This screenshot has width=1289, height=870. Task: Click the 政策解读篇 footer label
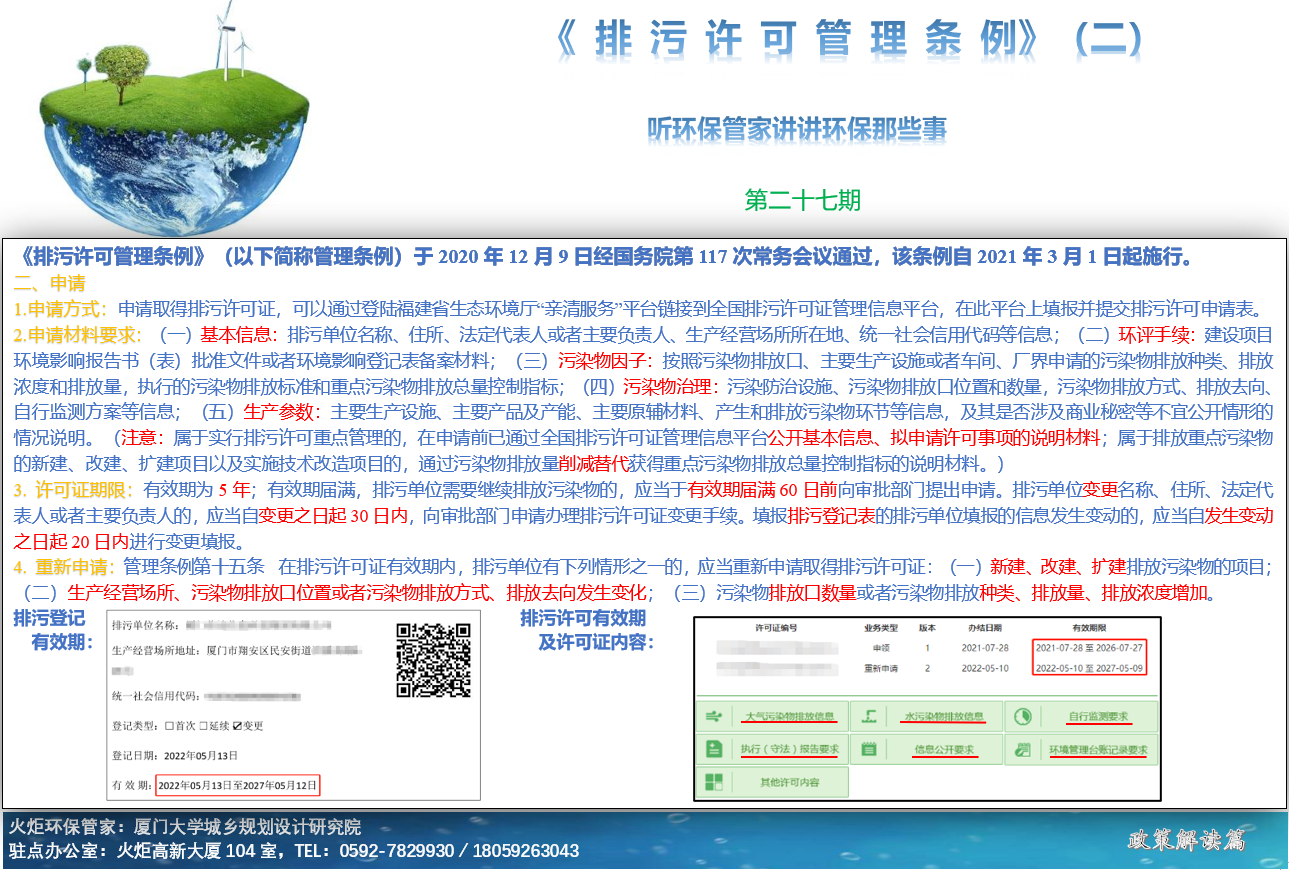click(1186, 841)
